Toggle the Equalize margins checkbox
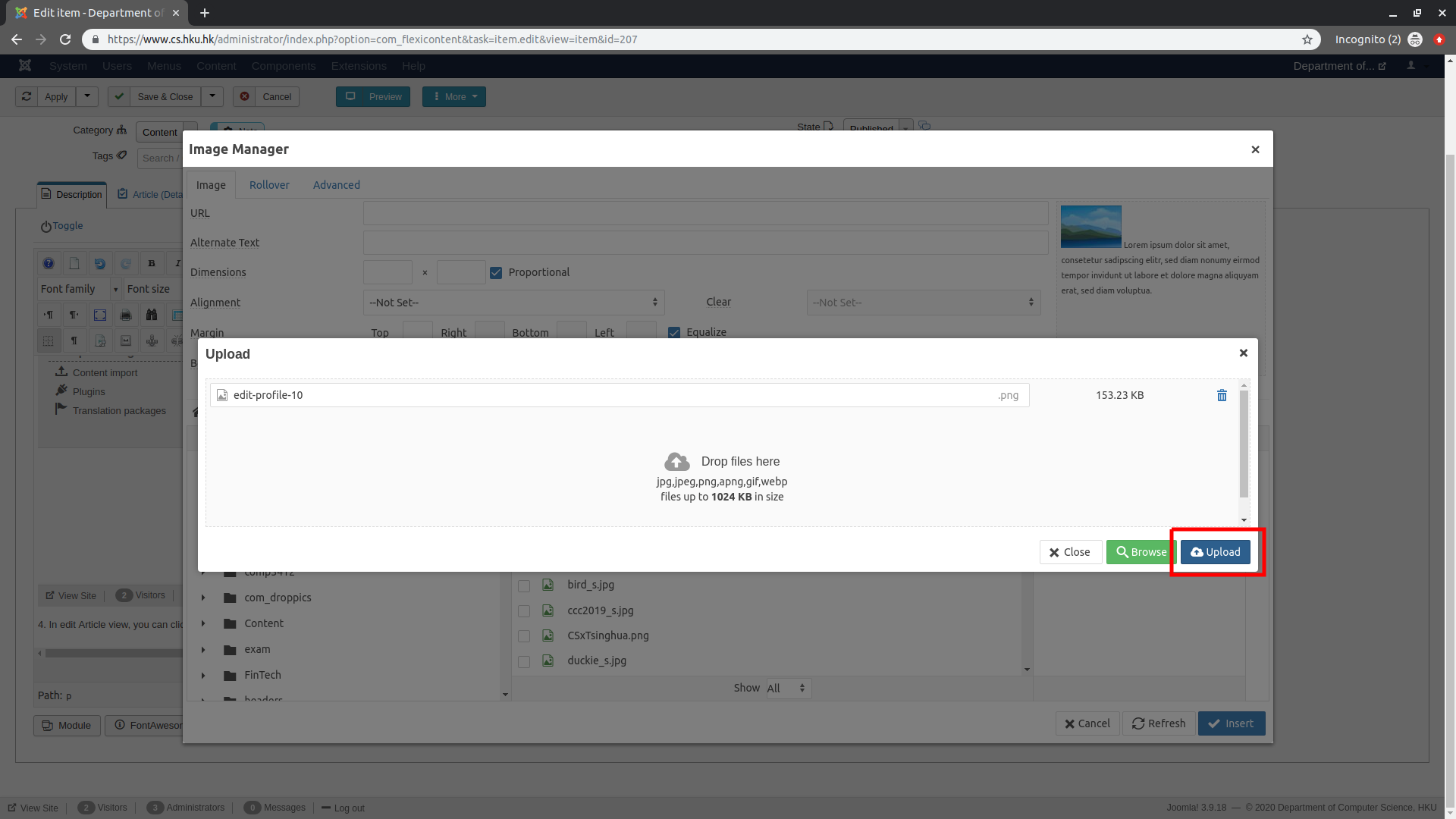The height and width of the screenshot is (819, 1456). (x=674, y=333)
